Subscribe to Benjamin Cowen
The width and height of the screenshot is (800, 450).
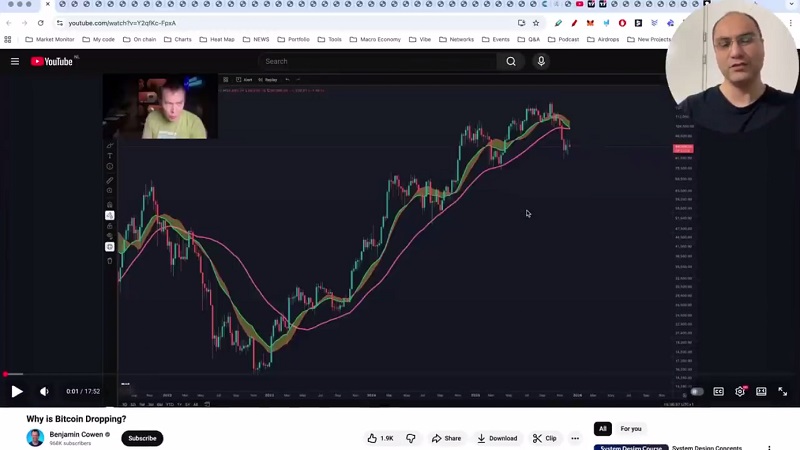tap(142, 438)
